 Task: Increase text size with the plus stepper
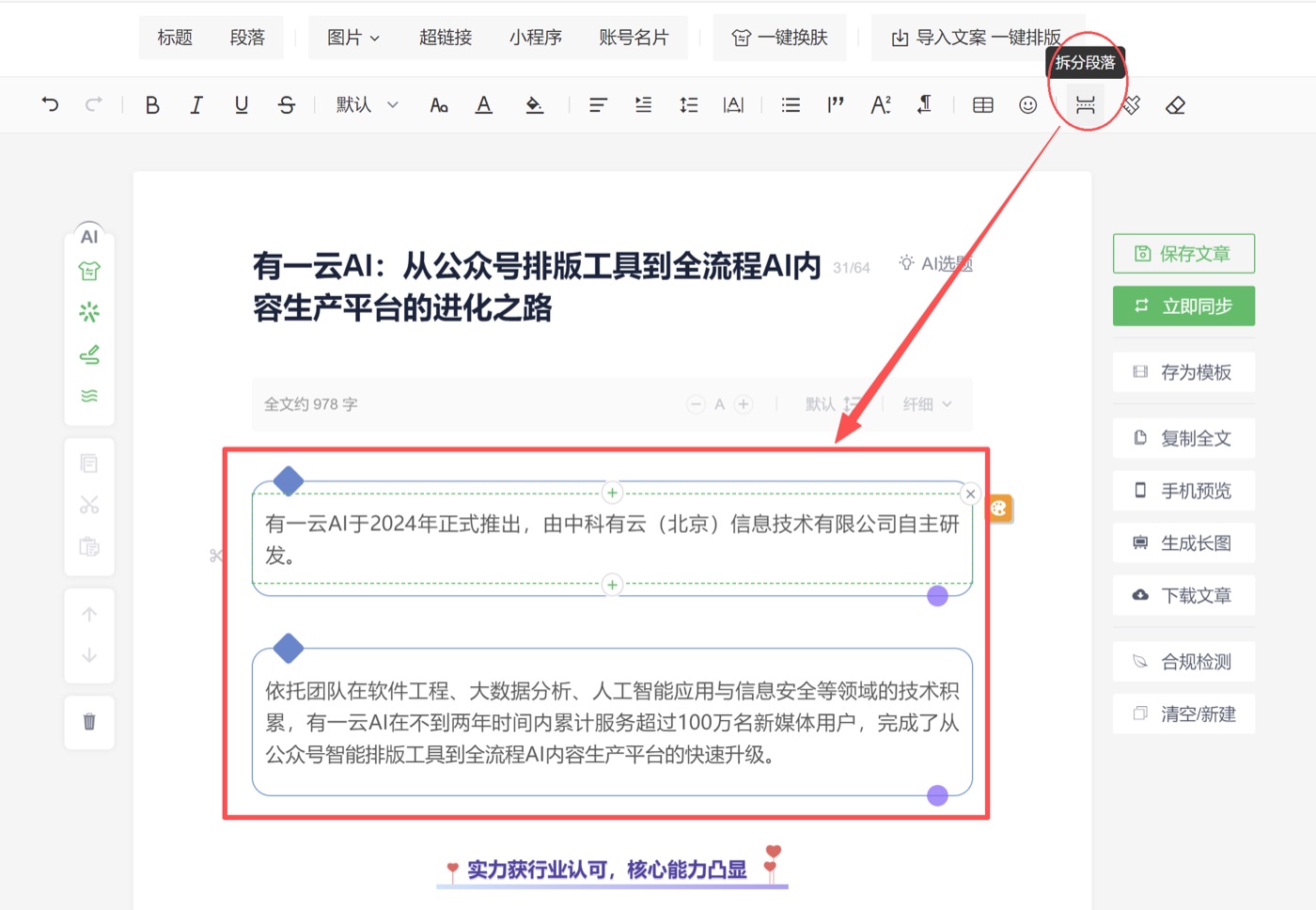744,404
